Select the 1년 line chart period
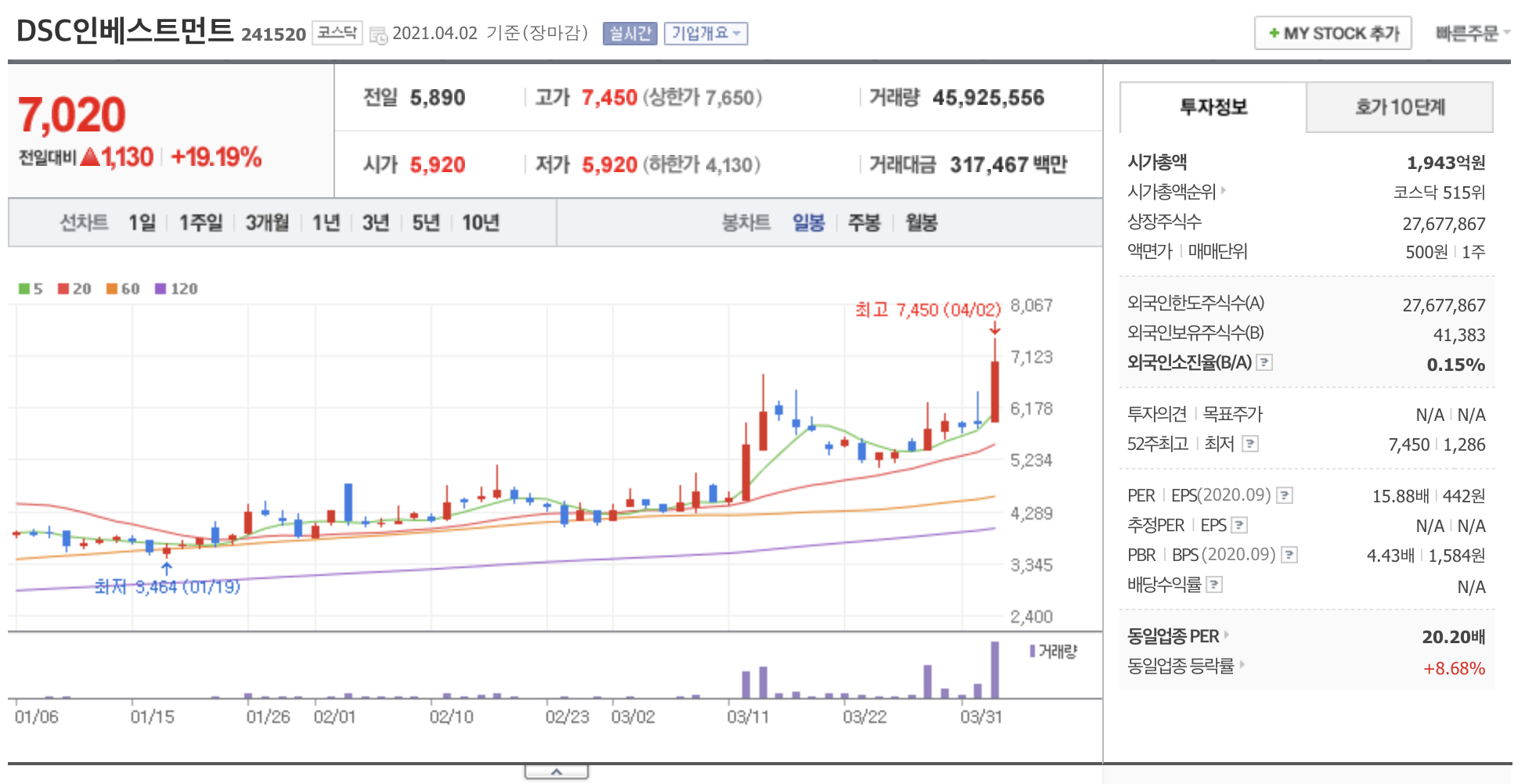This screenshot has height=784, width=1525. pyautogui.click(x=326, y=223)
